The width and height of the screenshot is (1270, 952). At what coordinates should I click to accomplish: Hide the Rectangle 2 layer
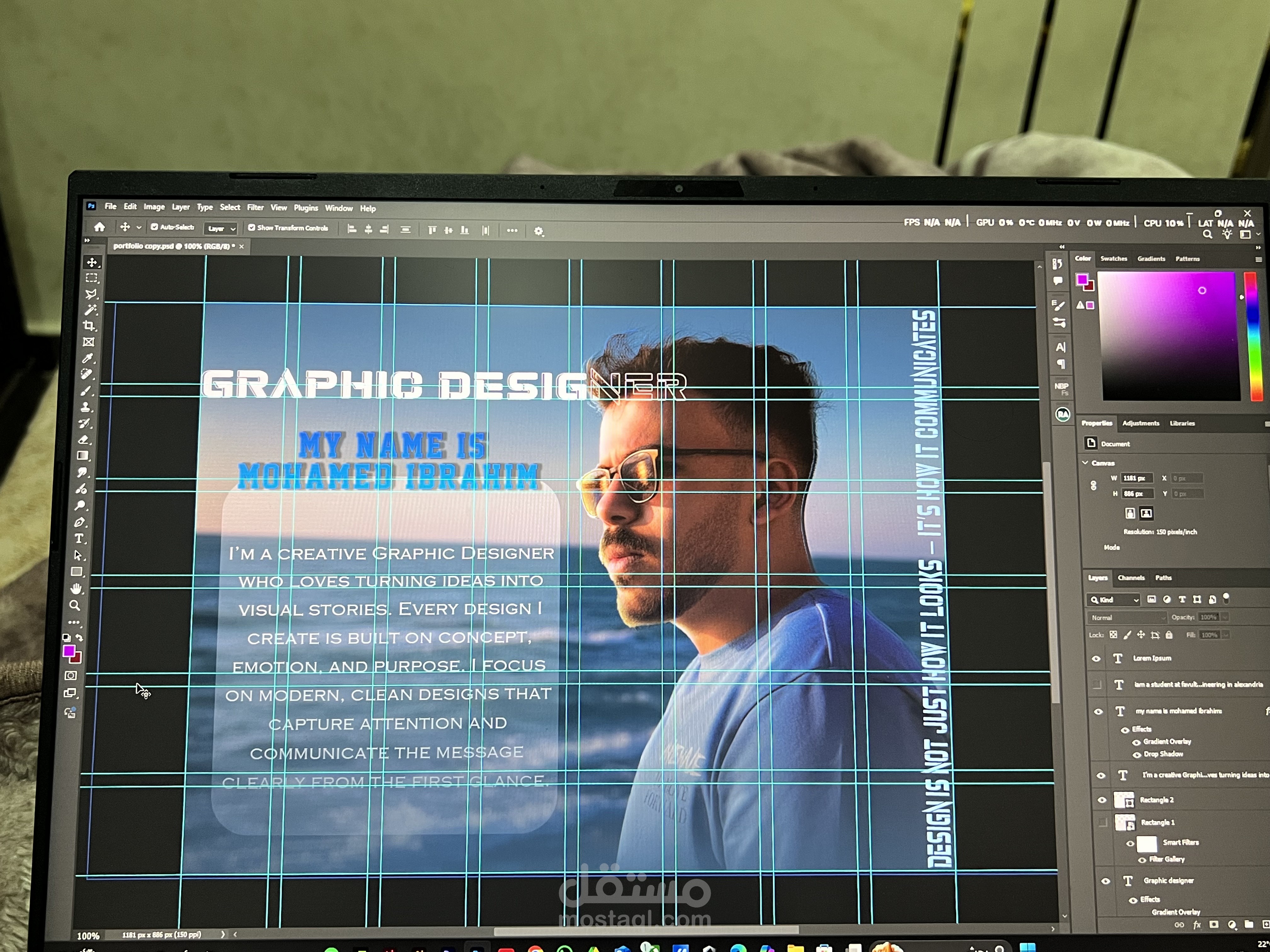pos(1102,799)
